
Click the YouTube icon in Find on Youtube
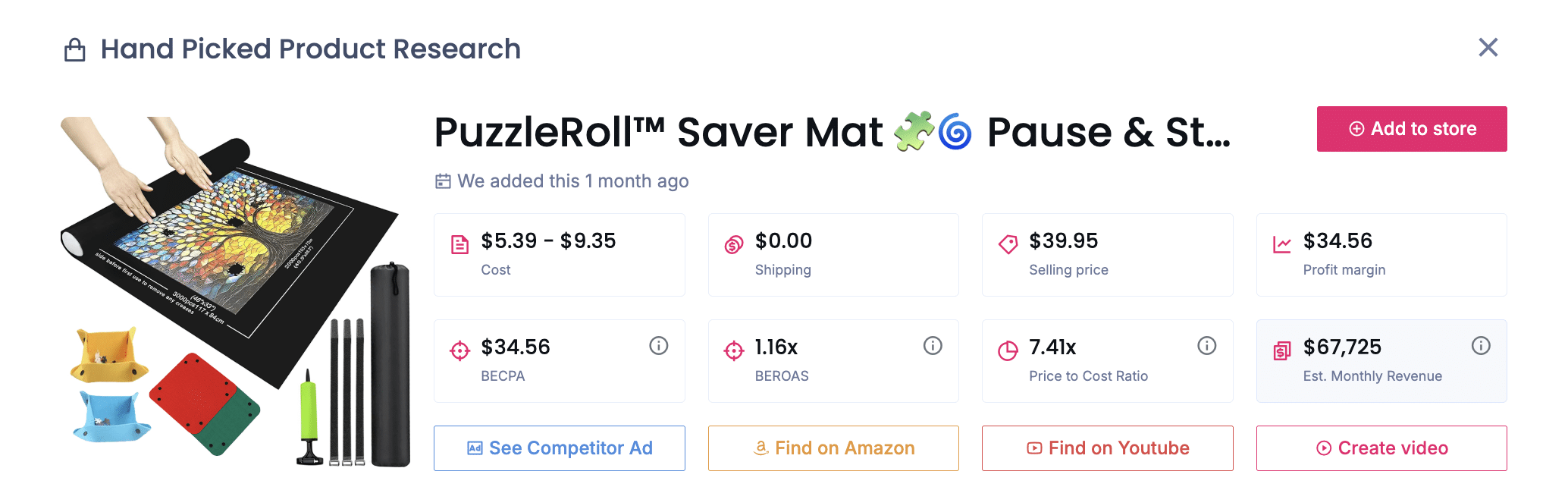click(1035, 448)
